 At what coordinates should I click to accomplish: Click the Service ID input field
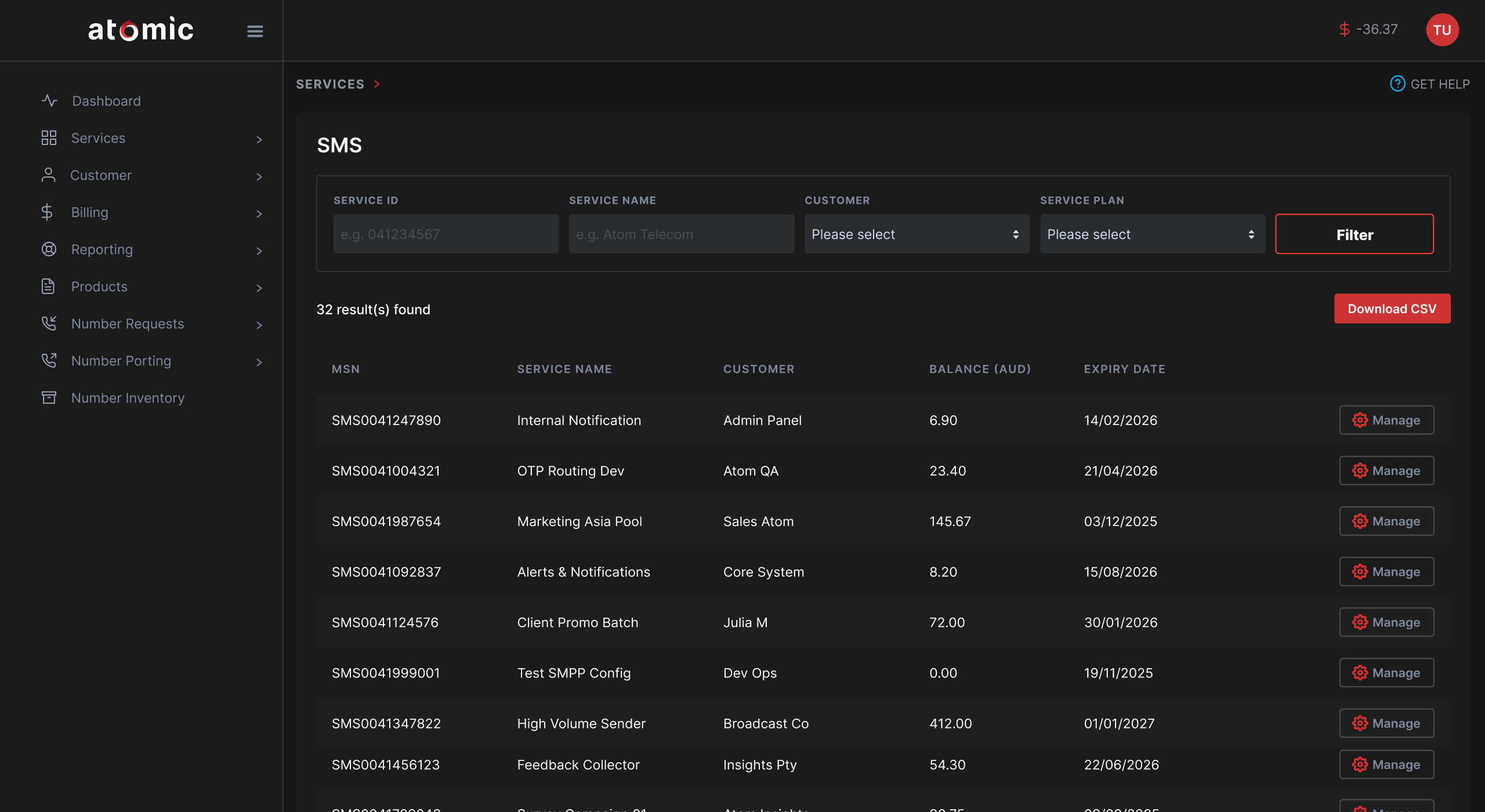click(x=445, y=234)
